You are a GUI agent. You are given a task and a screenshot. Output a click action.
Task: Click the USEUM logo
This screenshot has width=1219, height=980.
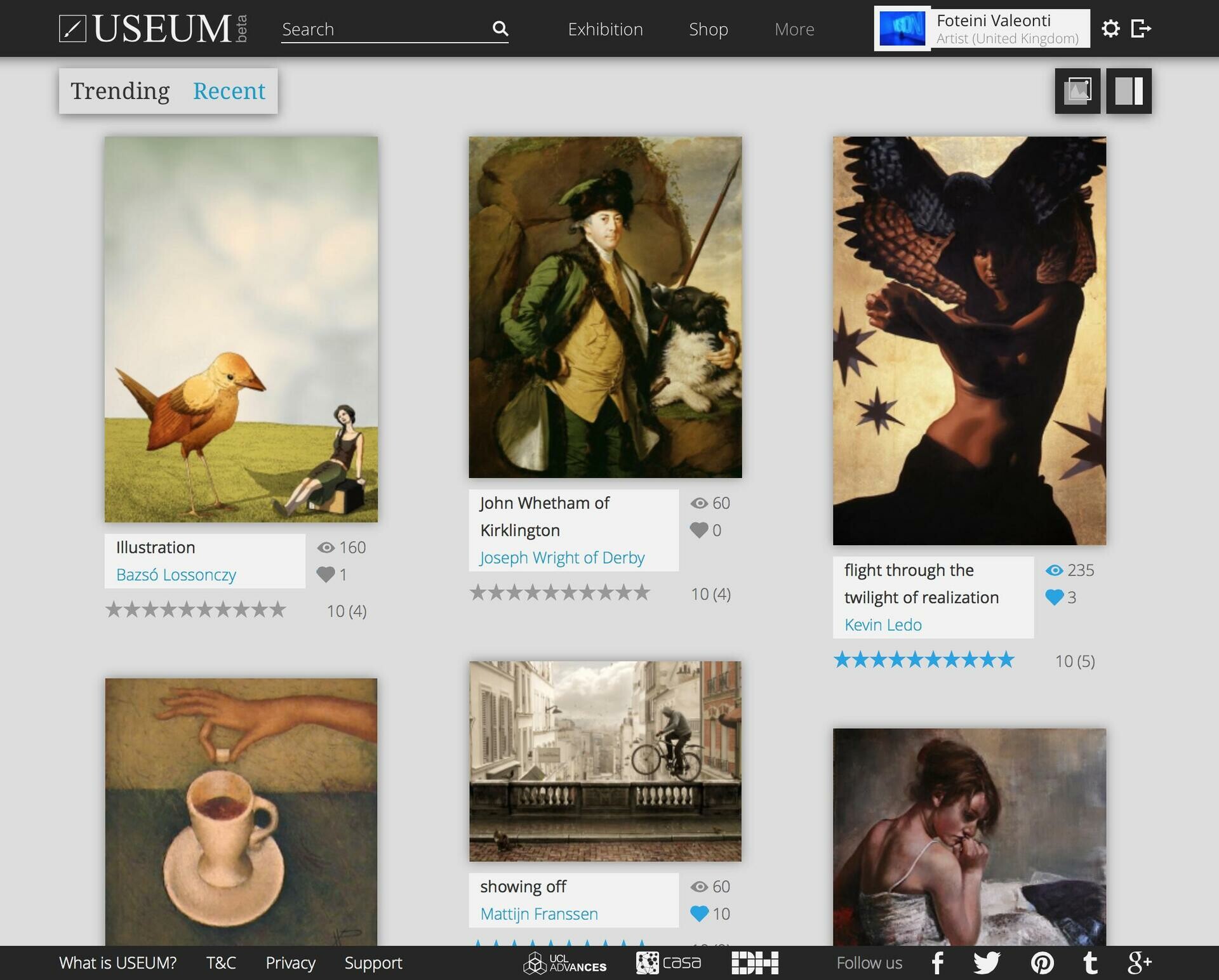[153, 29]
